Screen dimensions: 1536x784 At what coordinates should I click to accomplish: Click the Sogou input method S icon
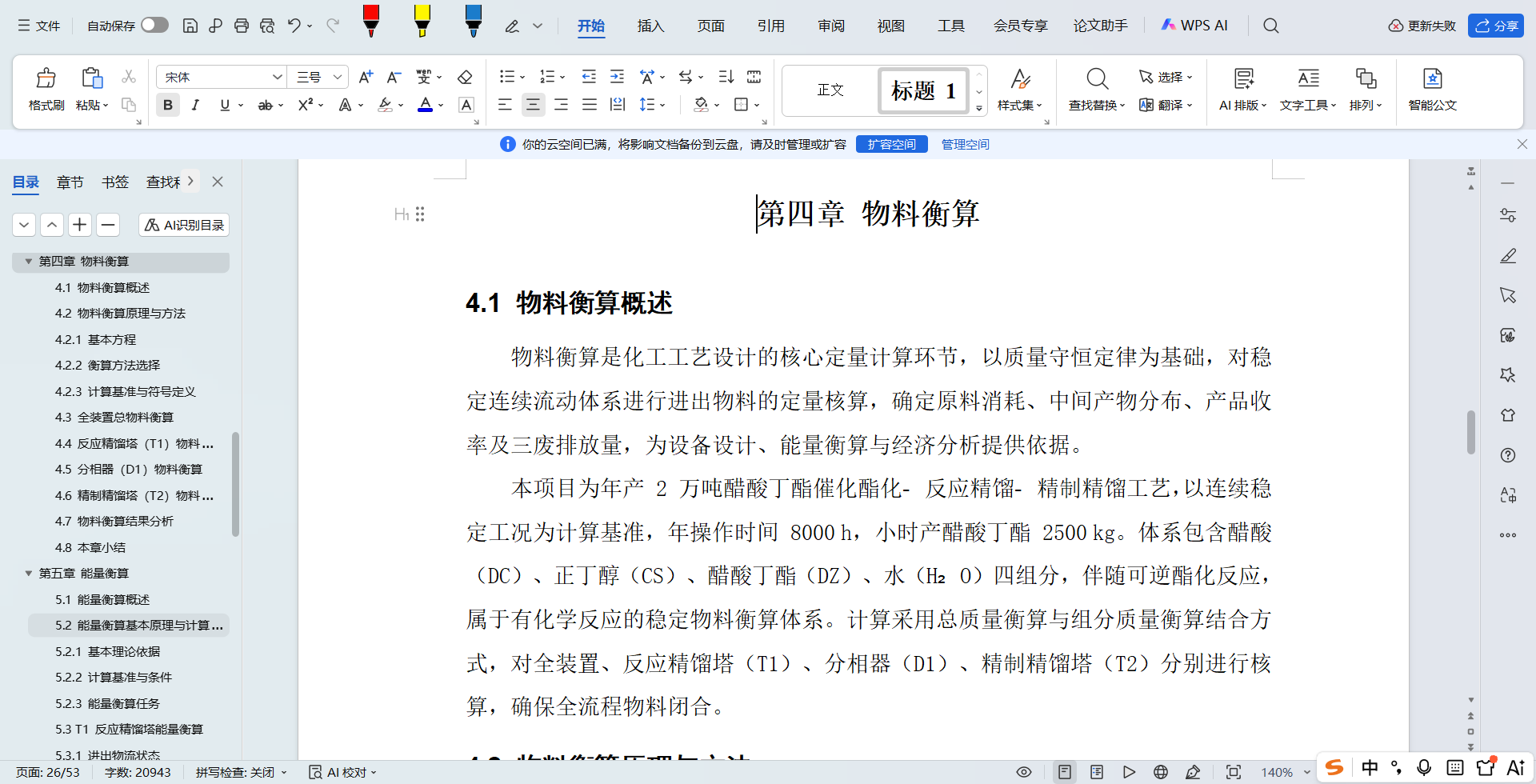[1334, 767]
